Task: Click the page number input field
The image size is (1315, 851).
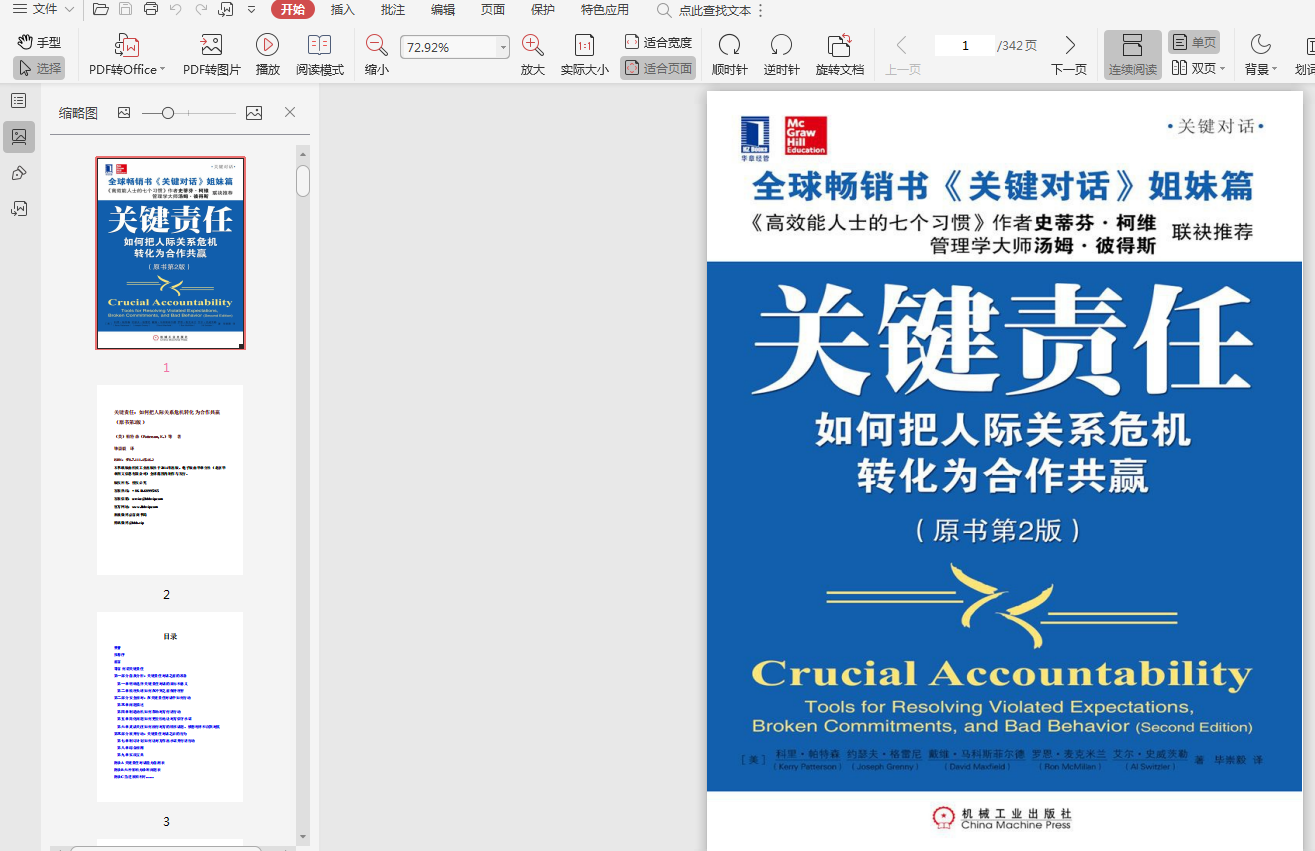Action: pos(965,45)
